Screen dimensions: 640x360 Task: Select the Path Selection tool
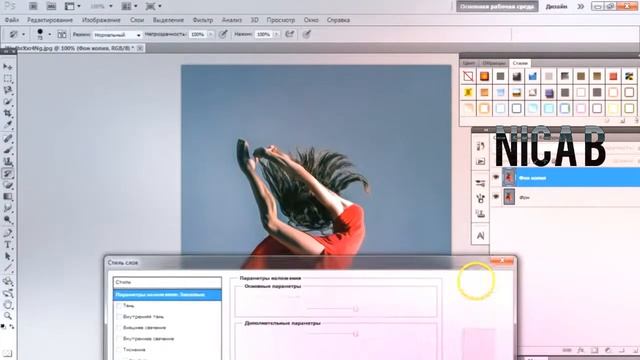pos(8,257)
